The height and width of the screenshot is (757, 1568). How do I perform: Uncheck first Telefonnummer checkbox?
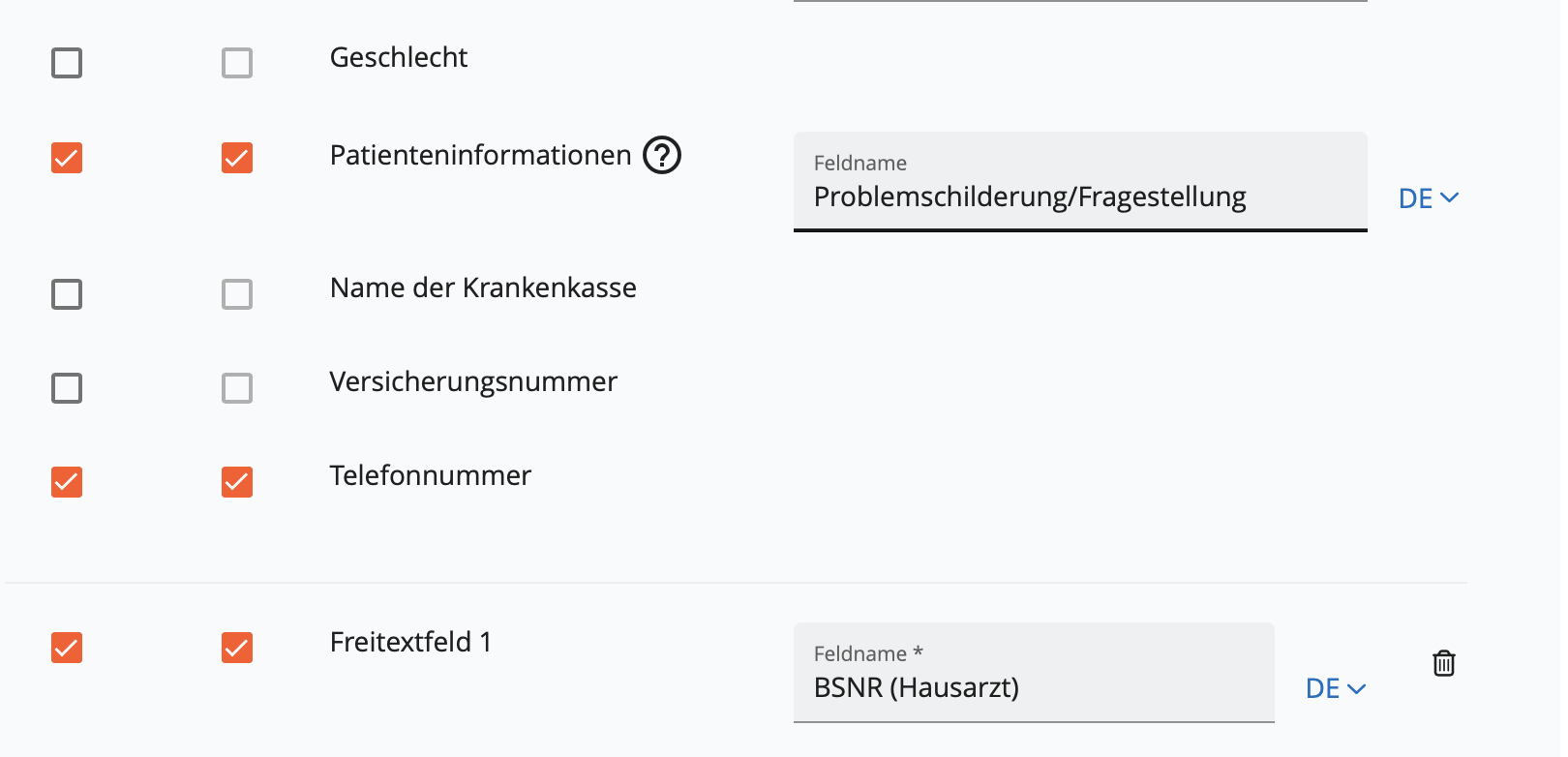[67, 482]
